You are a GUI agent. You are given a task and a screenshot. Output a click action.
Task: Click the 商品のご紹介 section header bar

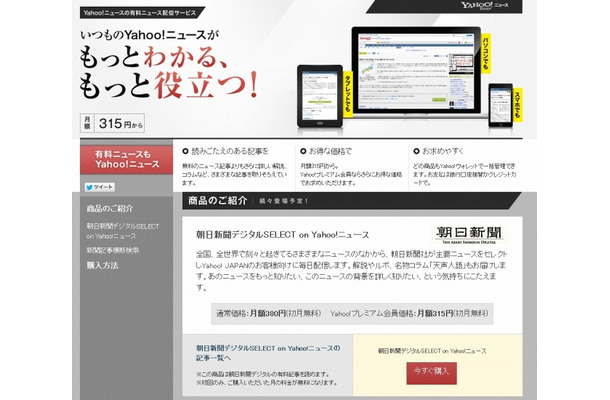point(351,201)
